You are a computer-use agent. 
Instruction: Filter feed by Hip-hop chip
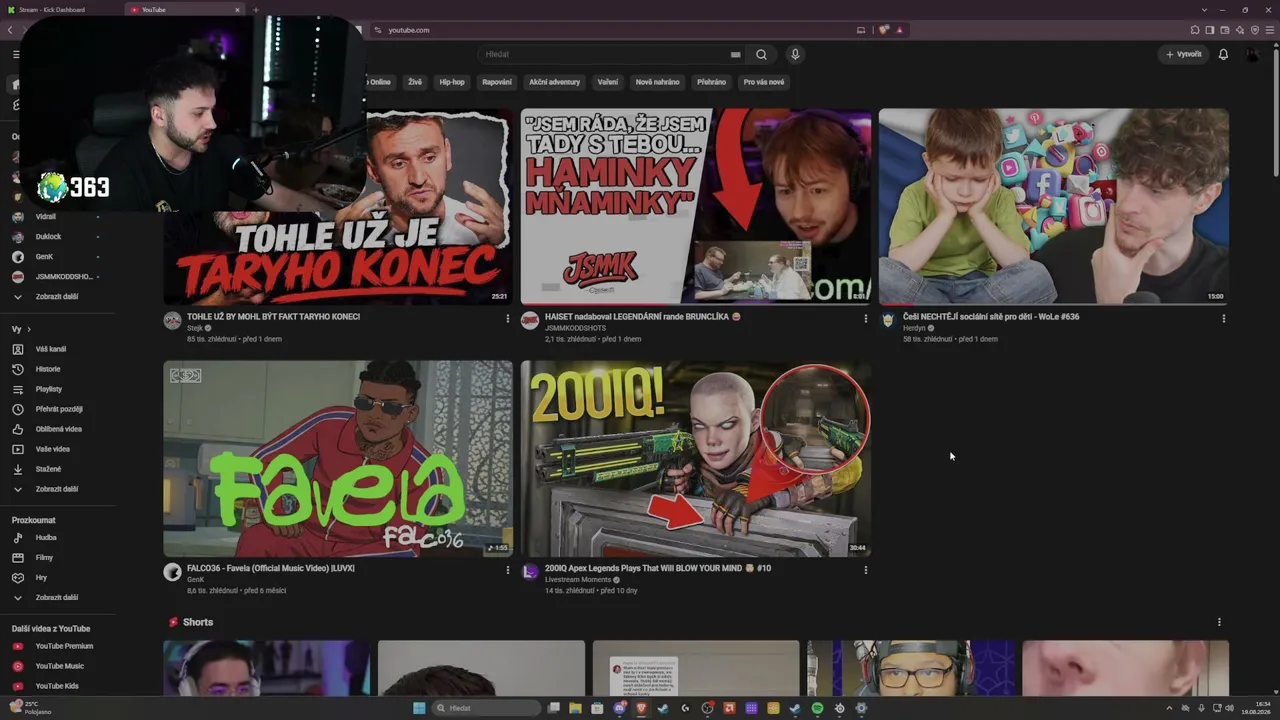[452, 82]
